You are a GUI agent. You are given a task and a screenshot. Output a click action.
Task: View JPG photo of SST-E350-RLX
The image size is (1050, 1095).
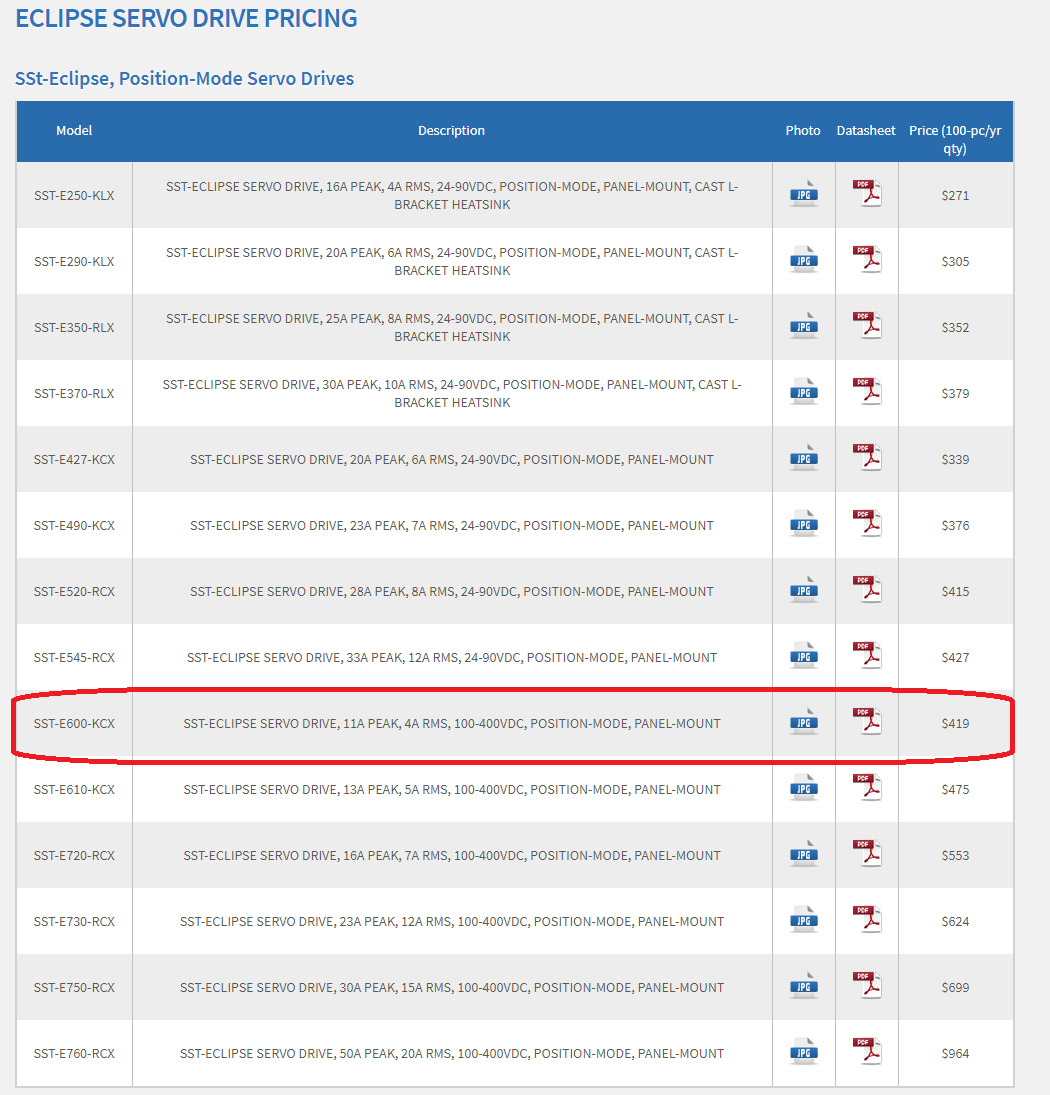pos(804,325)
